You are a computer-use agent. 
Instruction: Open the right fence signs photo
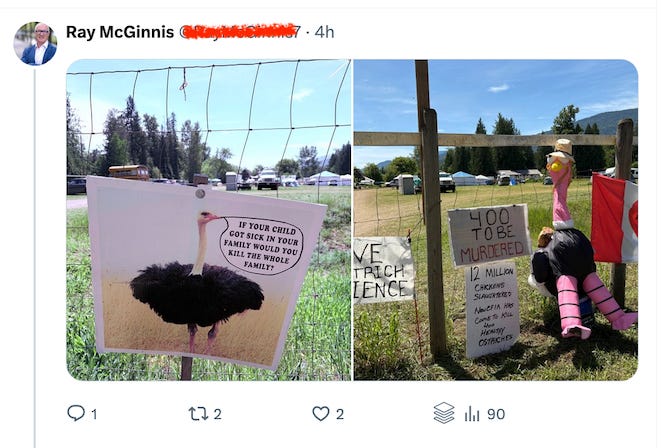click(x=496, y=220)
